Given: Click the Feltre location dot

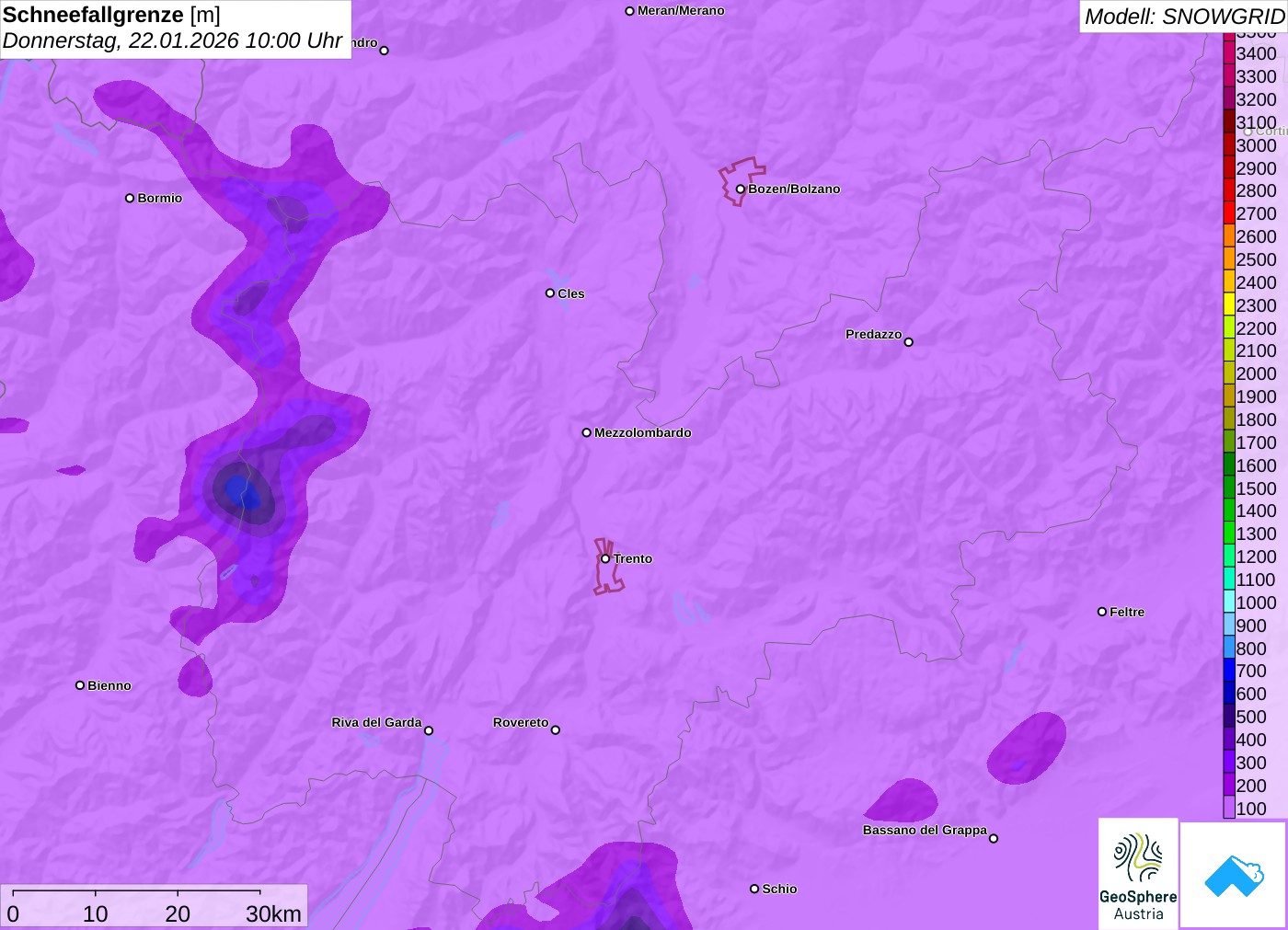Looking at the screenshot, I should [x=1102, y=612].
